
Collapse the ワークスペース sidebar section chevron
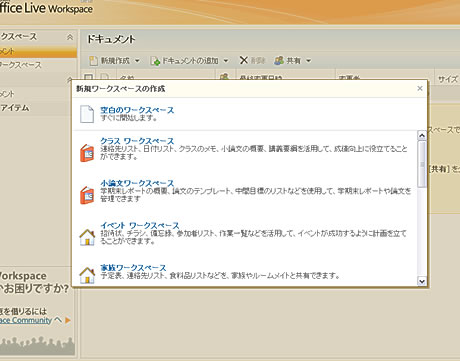tap(70, 37)
